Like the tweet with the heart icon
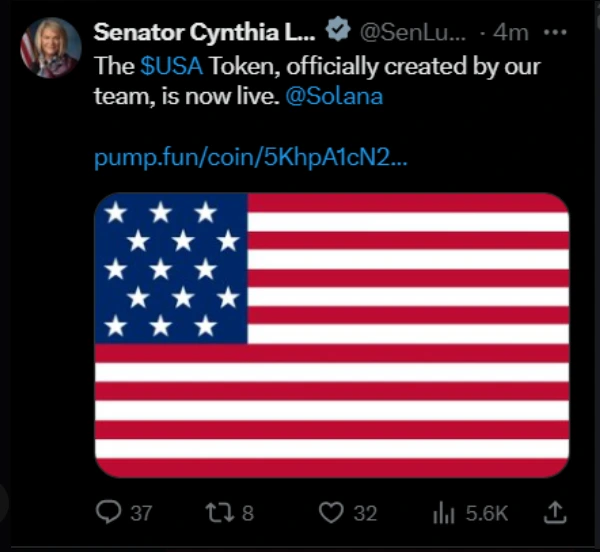This screenshot has height=552, width=600. [x=331, y=513]
